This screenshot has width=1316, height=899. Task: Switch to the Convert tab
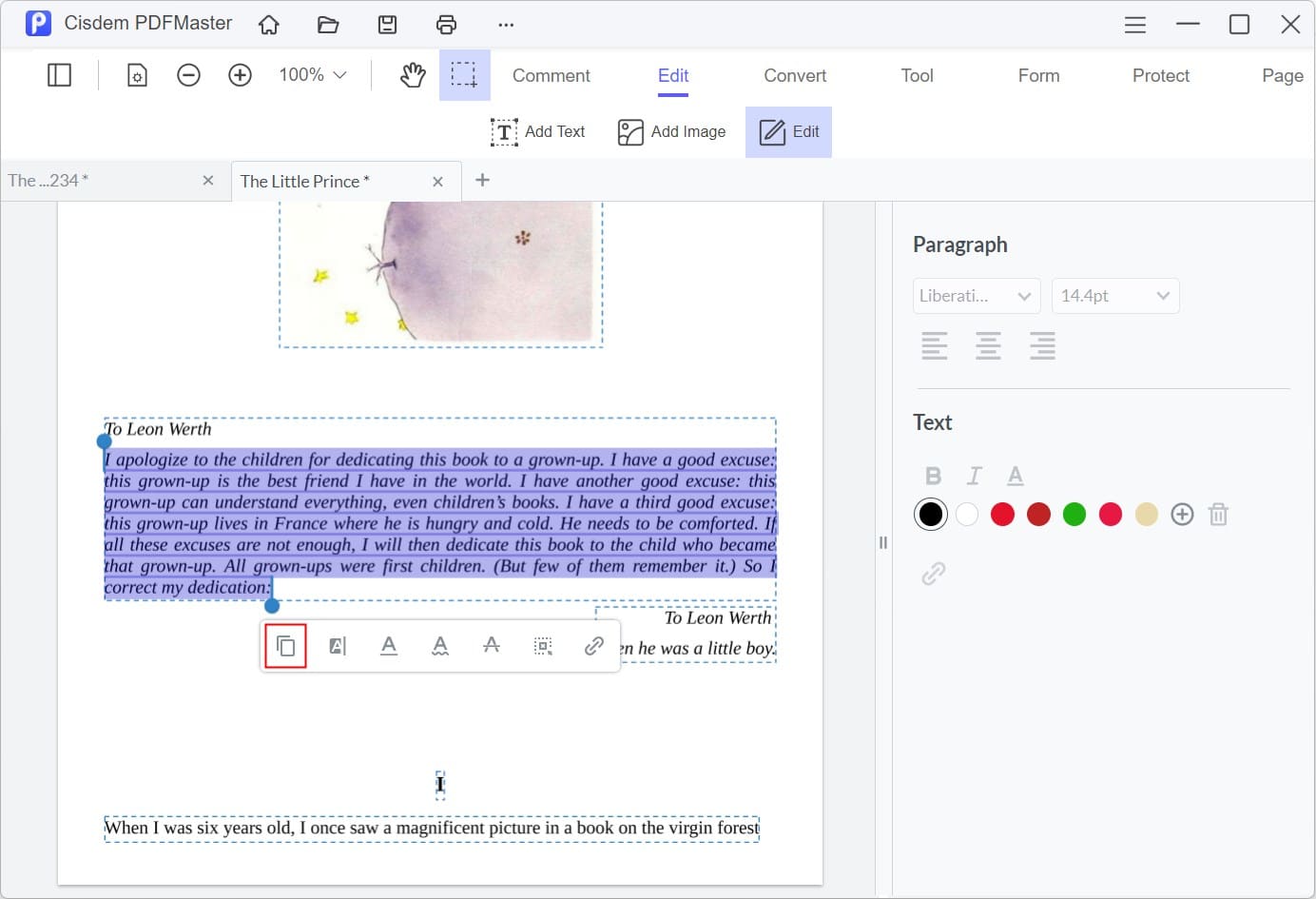pos(795,75)
